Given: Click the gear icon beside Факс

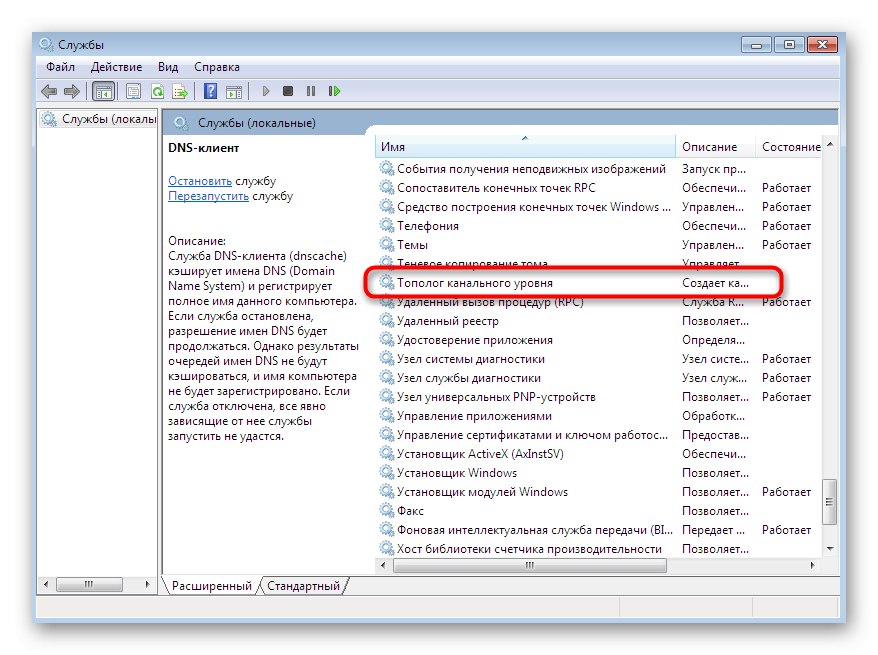Looking at the screenshot, I should 386,510.
